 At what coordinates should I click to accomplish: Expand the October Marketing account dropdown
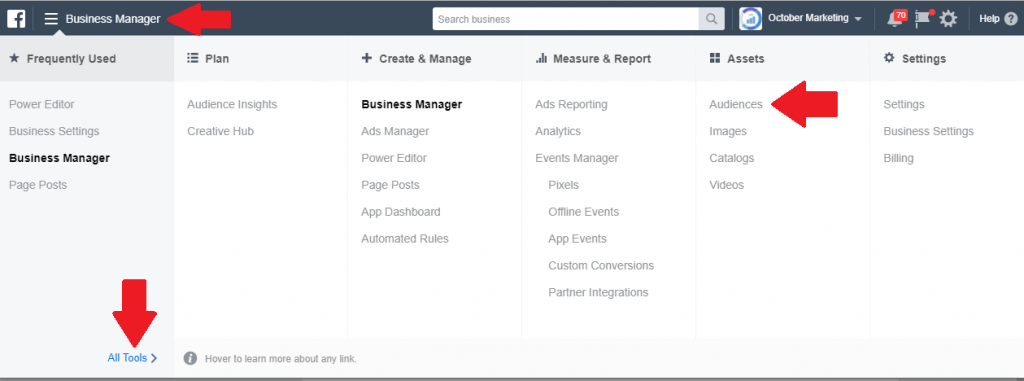point(857,19)
